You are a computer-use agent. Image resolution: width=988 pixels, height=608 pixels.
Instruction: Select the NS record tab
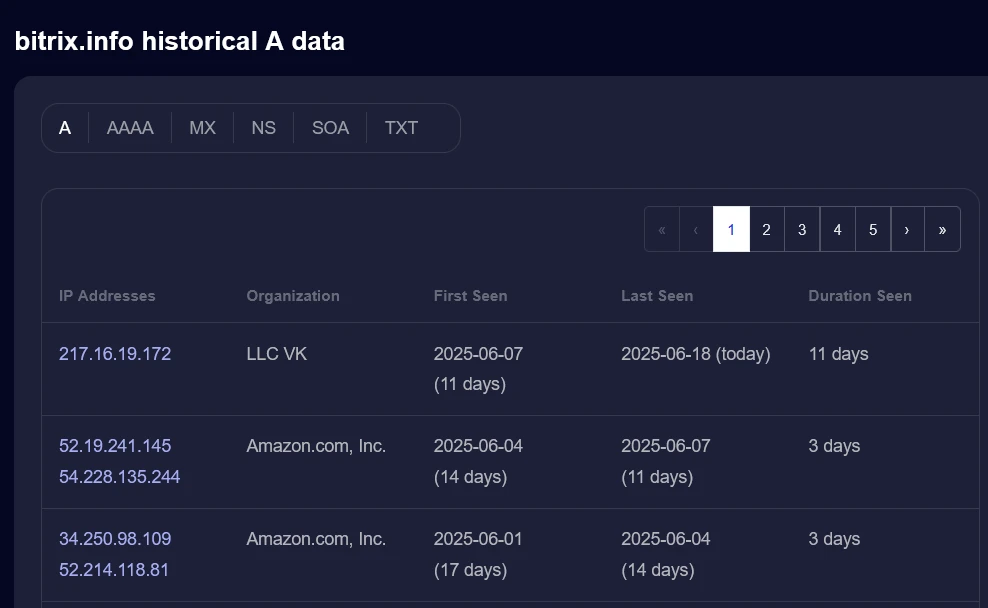(263, 128)
